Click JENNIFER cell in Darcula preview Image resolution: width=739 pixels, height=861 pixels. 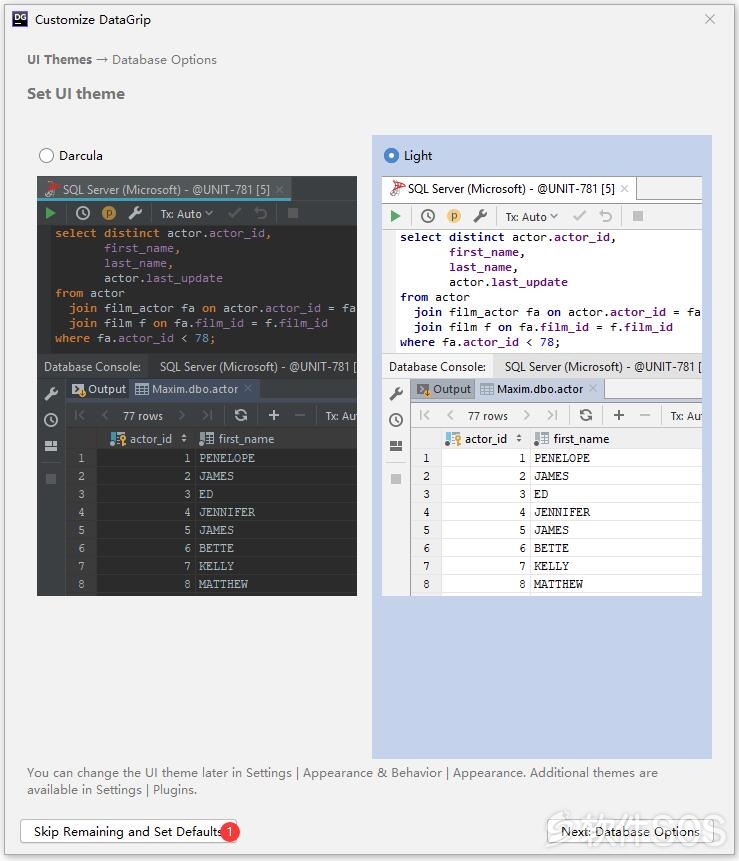227,512
